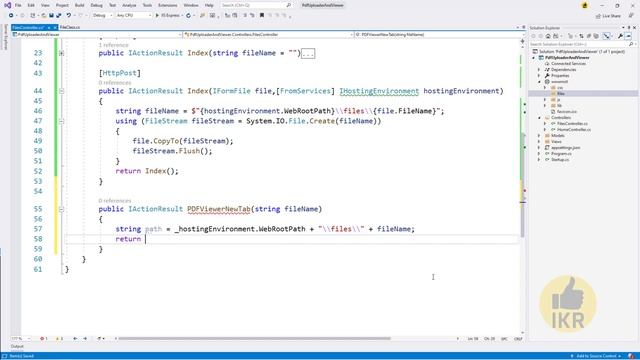Select favicon.ico in Solution Explorer
This screenshot has height=360, width=640.
click(567, 111)
